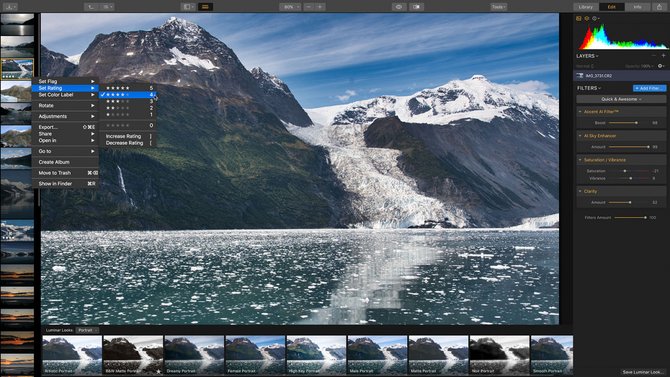Open the layer blend mode dropdown
The width and height of the screenshot is (670, 377).
tap(585, 66)
